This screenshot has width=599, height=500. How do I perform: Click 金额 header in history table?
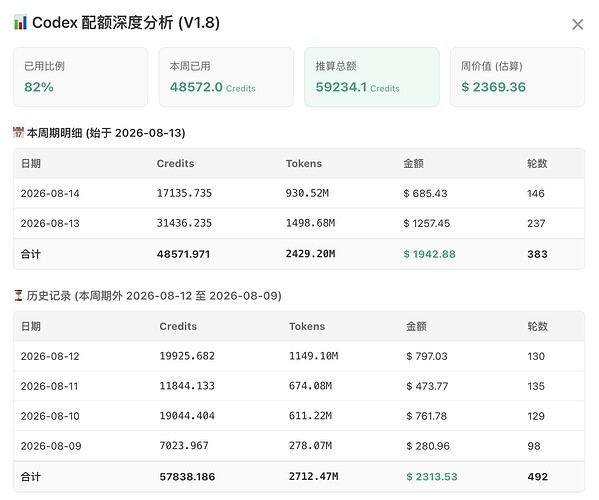(416, 326)
